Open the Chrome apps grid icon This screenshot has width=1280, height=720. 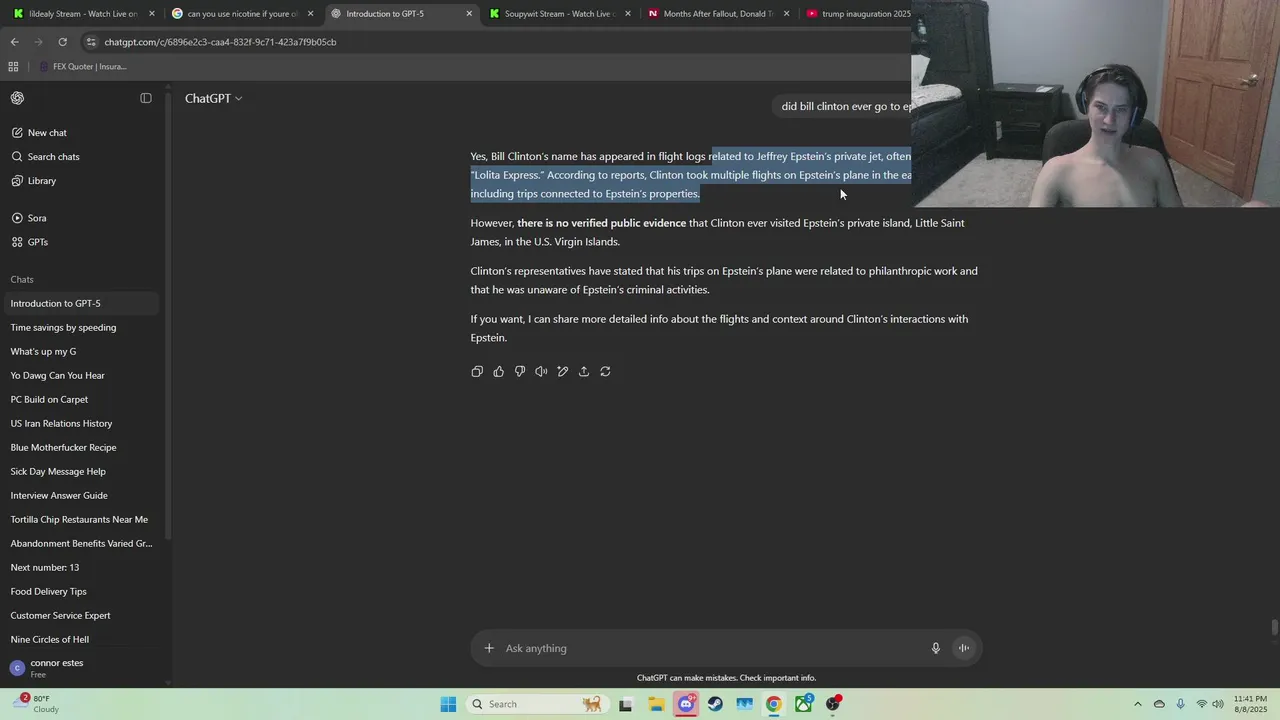(x=13, y=67)
